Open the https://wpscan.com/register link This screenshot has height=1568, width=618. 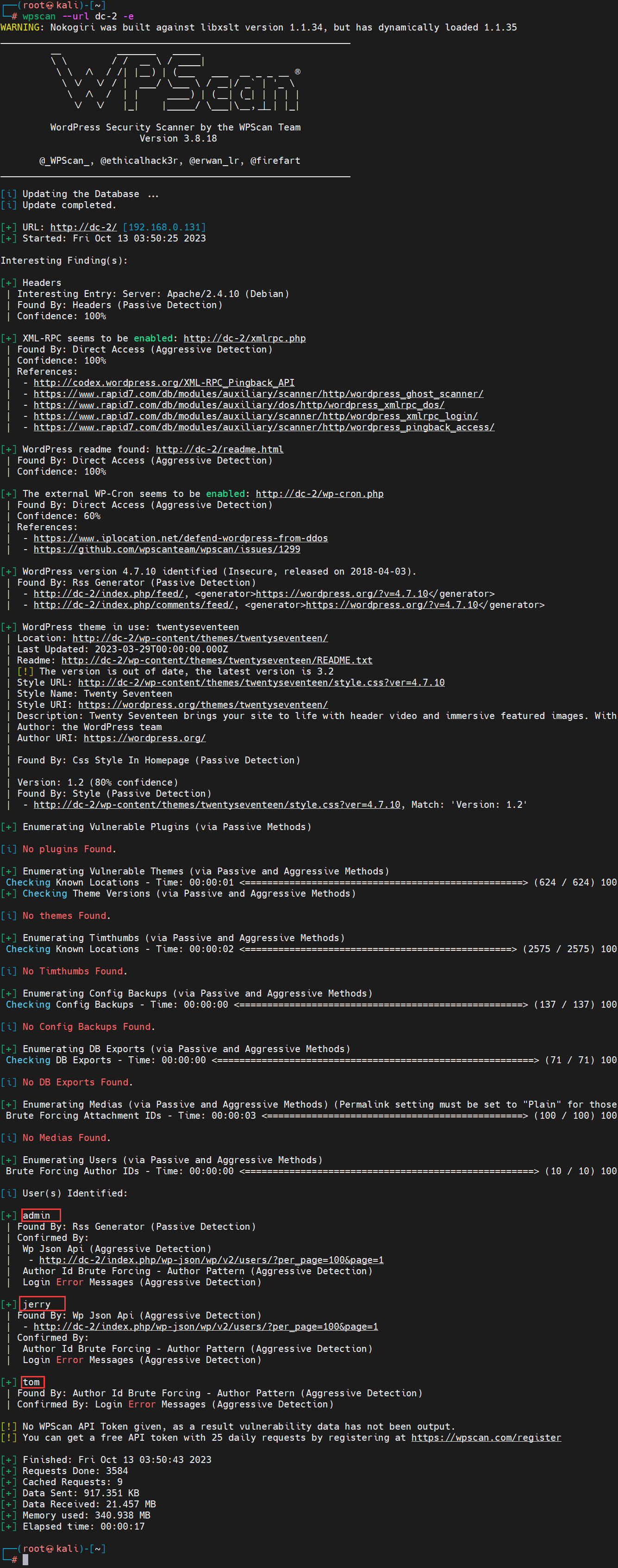[x=486, y=1438]
